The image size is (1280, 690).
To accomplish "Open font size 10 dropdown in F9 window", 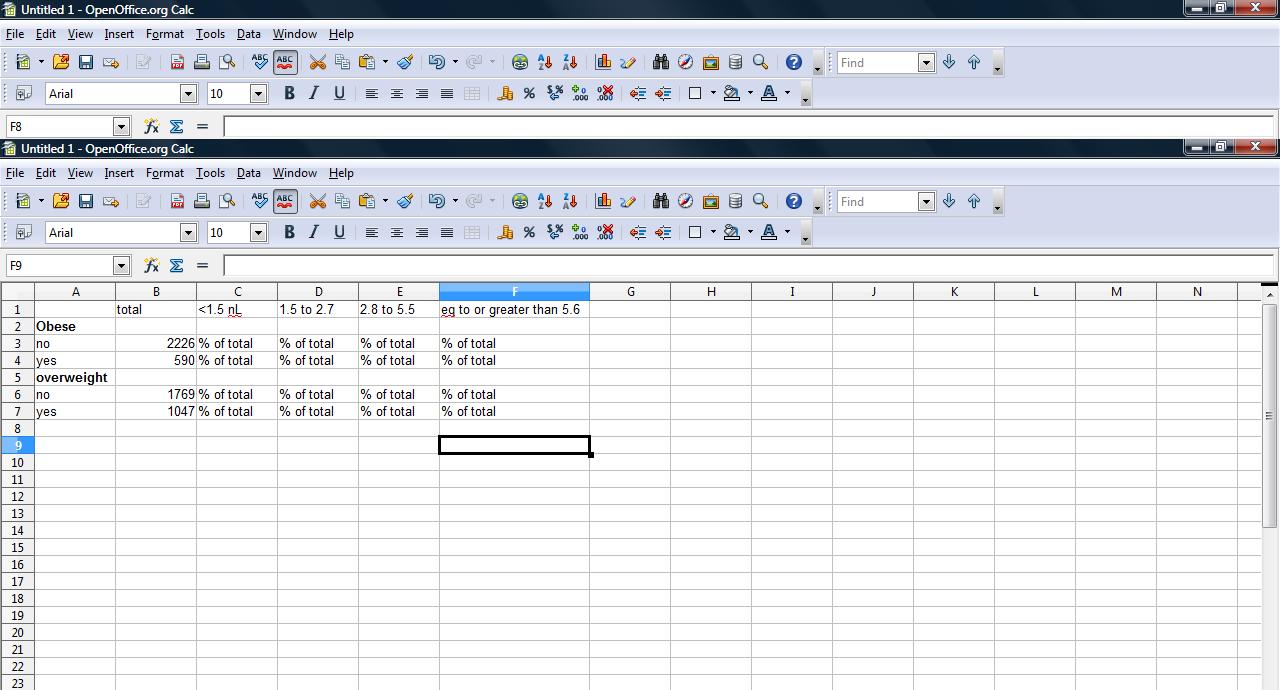I will pos(257,232).
